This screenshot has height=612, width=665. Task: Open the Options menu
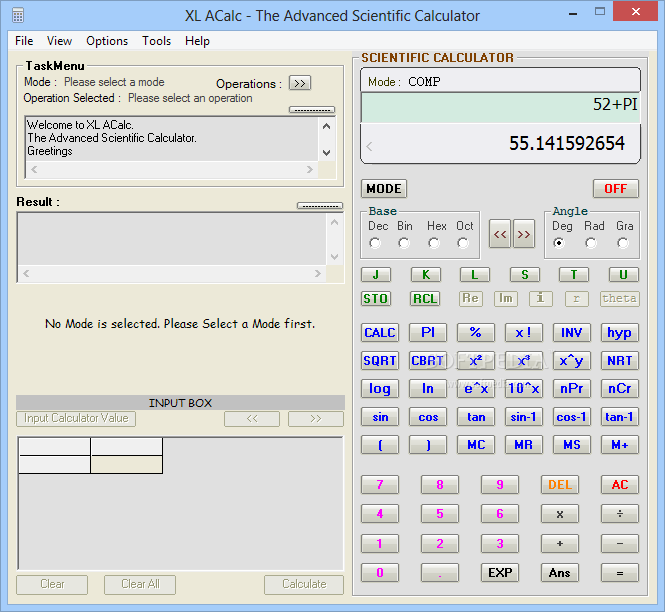point(107,41)
